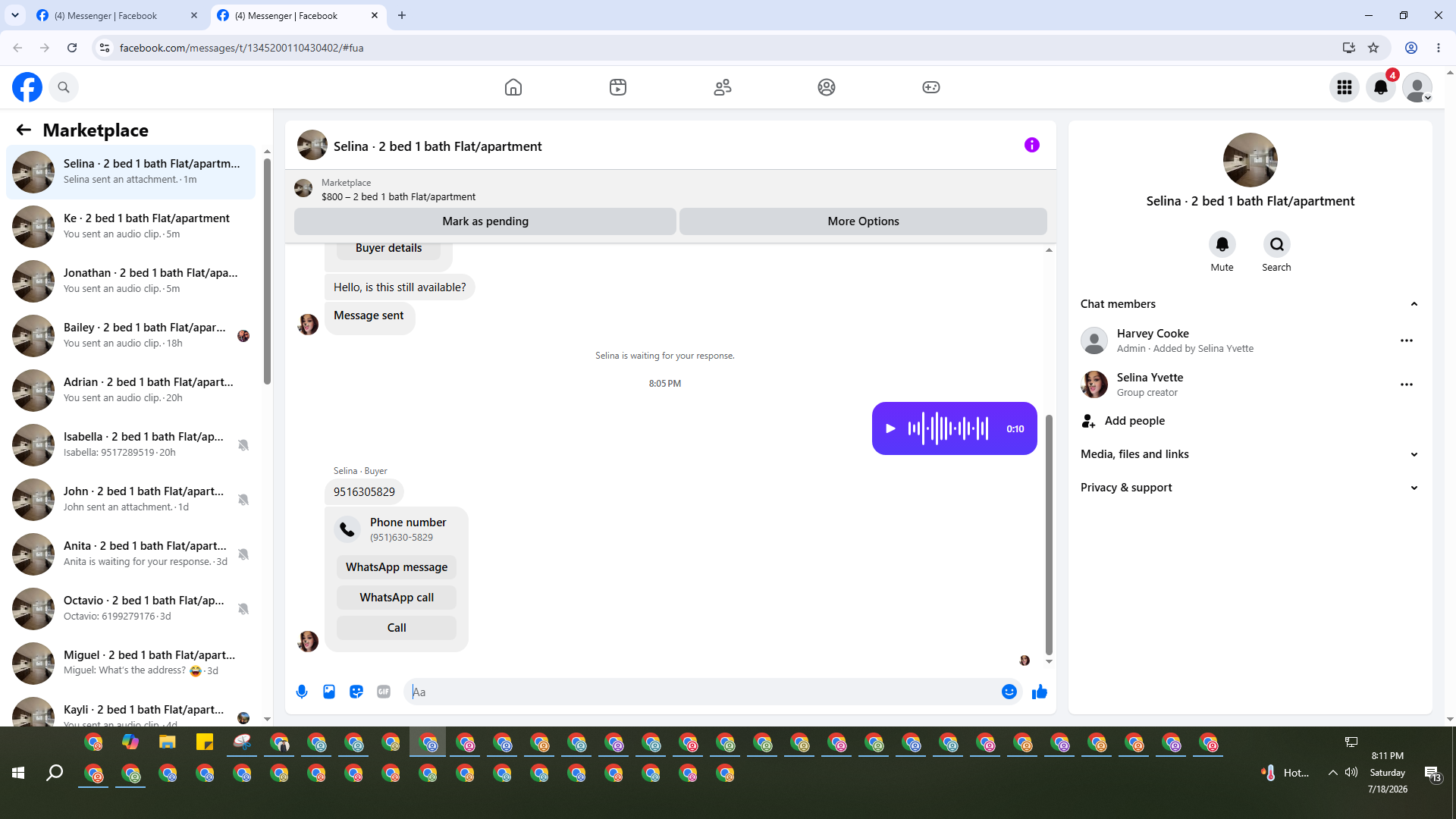The width and height of the screenshot is (1456, 819).
Task: Open the Jonathan conversation in the list
Action: click(x=130, y=281)
